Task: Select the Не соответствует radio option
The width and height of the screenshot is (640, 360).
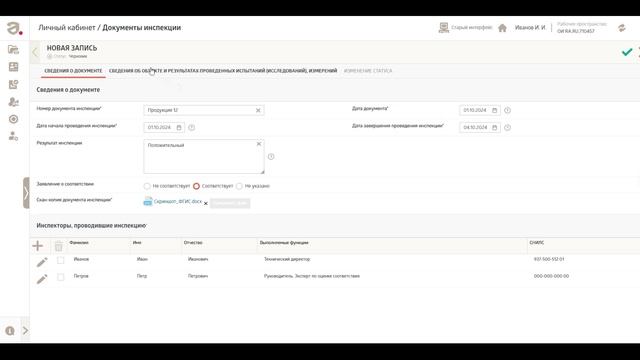Action: (147, 186)
